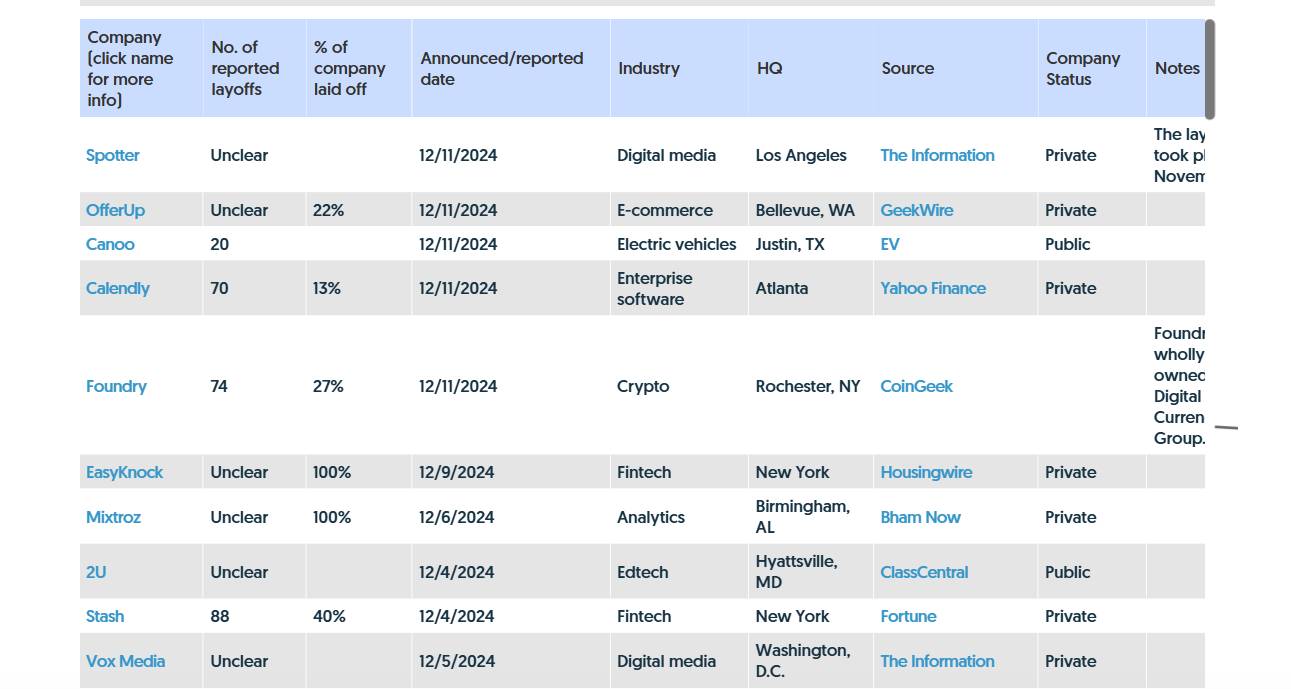Click the EasyKnock company link
This screenshot has height=689, width=1291.
124,472
